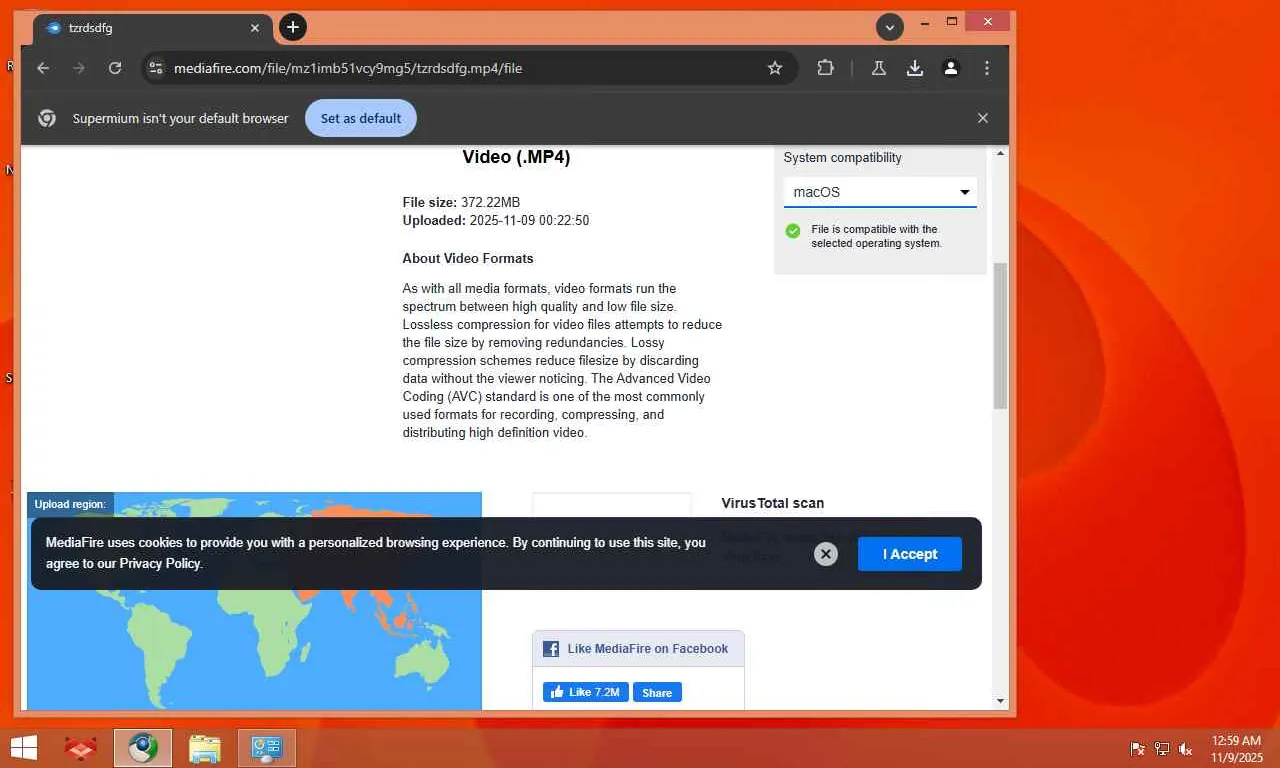Click the About Video Formats heading
Screen dimensions: 1280x768
(x=468, y=258)
